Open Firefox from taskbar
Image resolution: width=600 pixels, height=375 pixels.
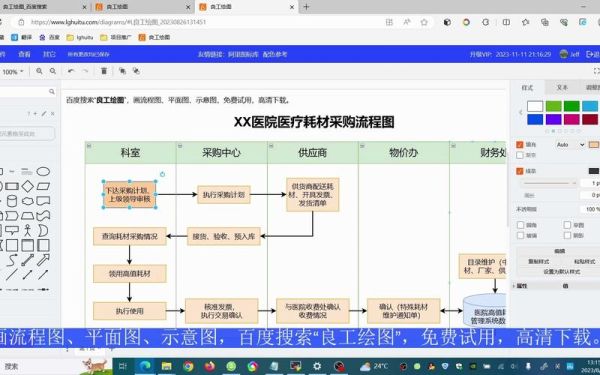click(209, 367)
